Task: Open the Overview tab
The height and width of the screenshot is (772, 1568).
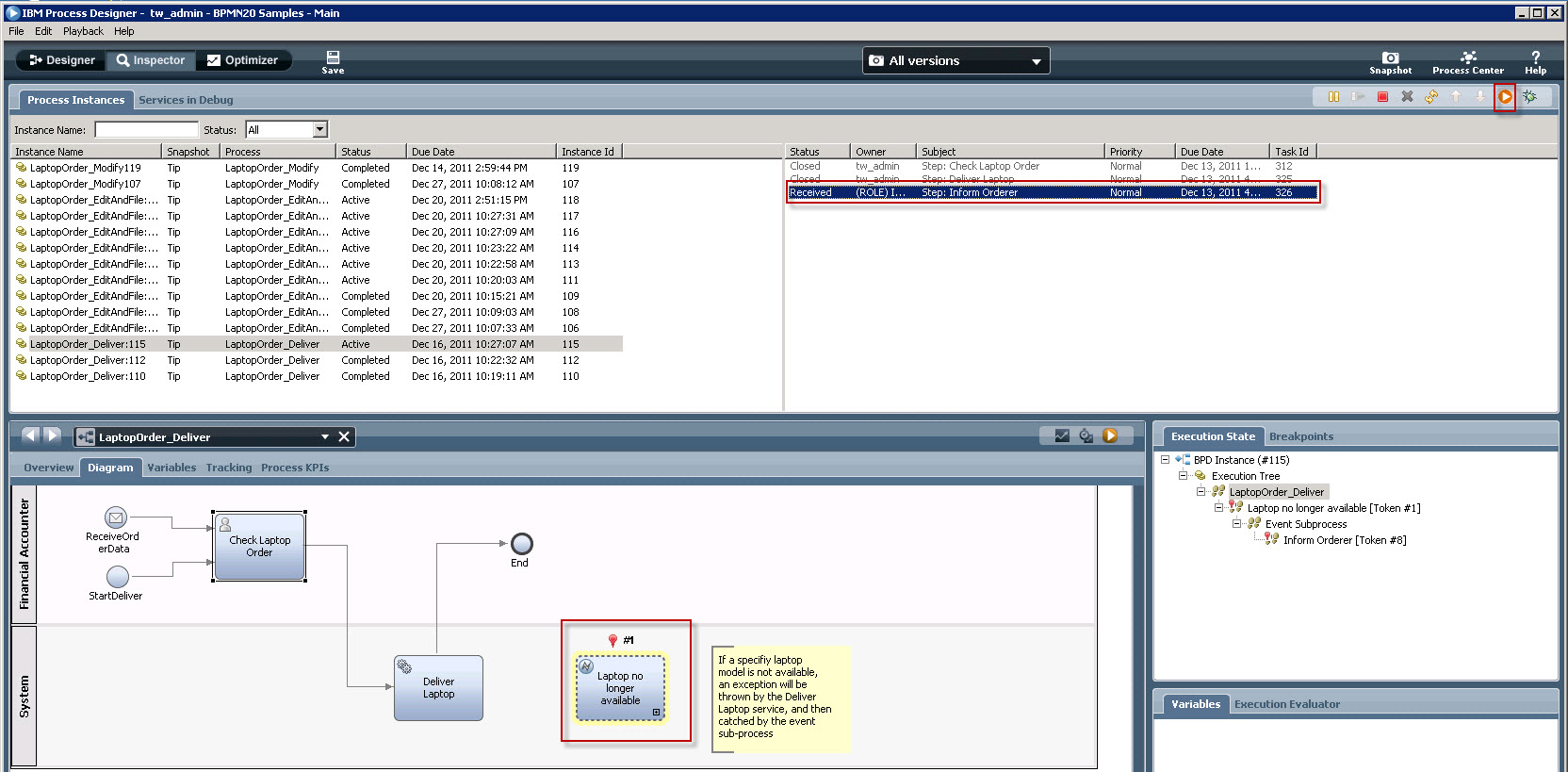Action: [x=49, y=468]
